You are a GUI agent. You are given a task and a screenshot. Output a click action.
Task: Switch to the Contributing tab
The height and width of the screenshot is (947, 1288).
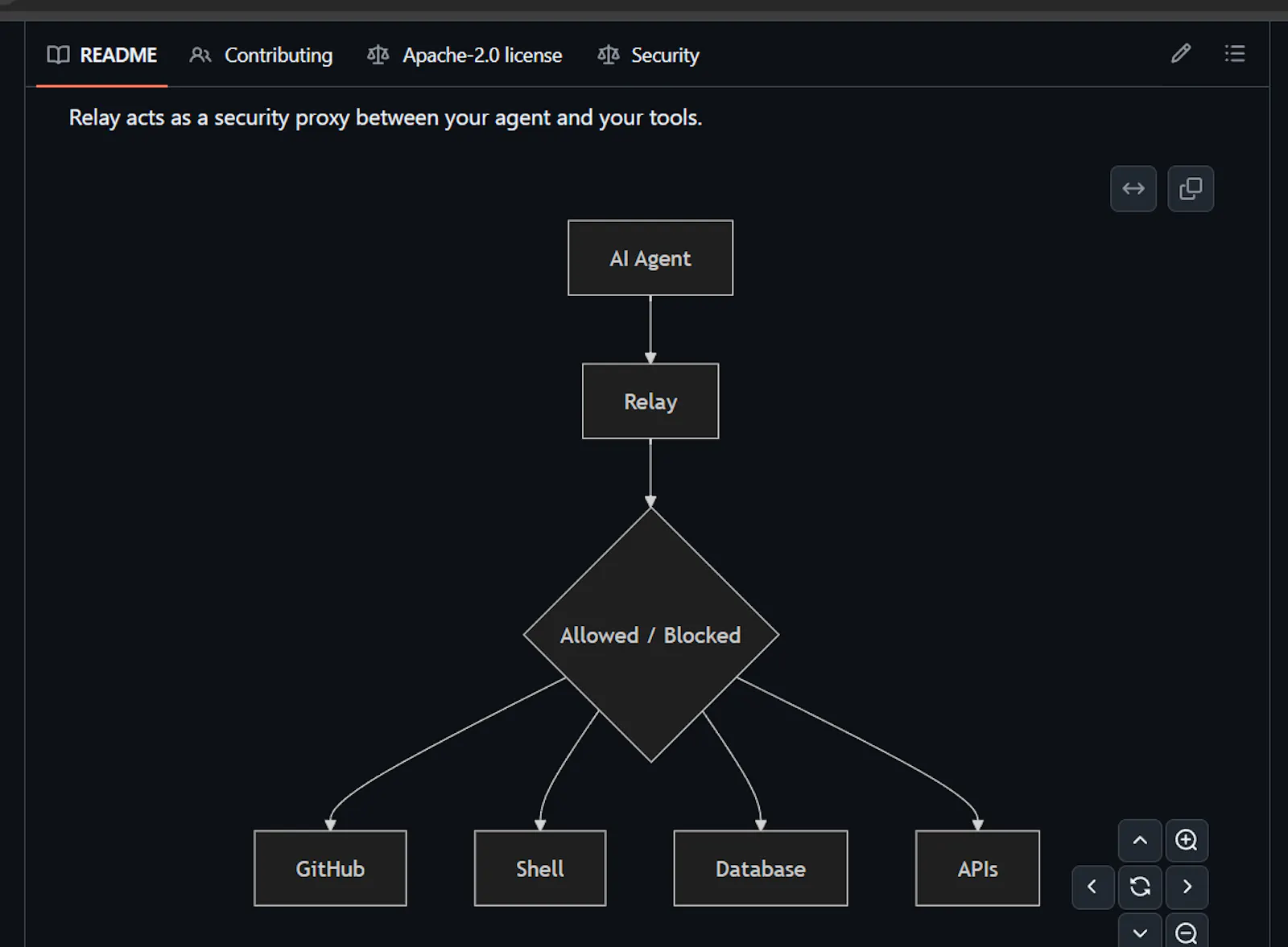(x=261, y=55)
